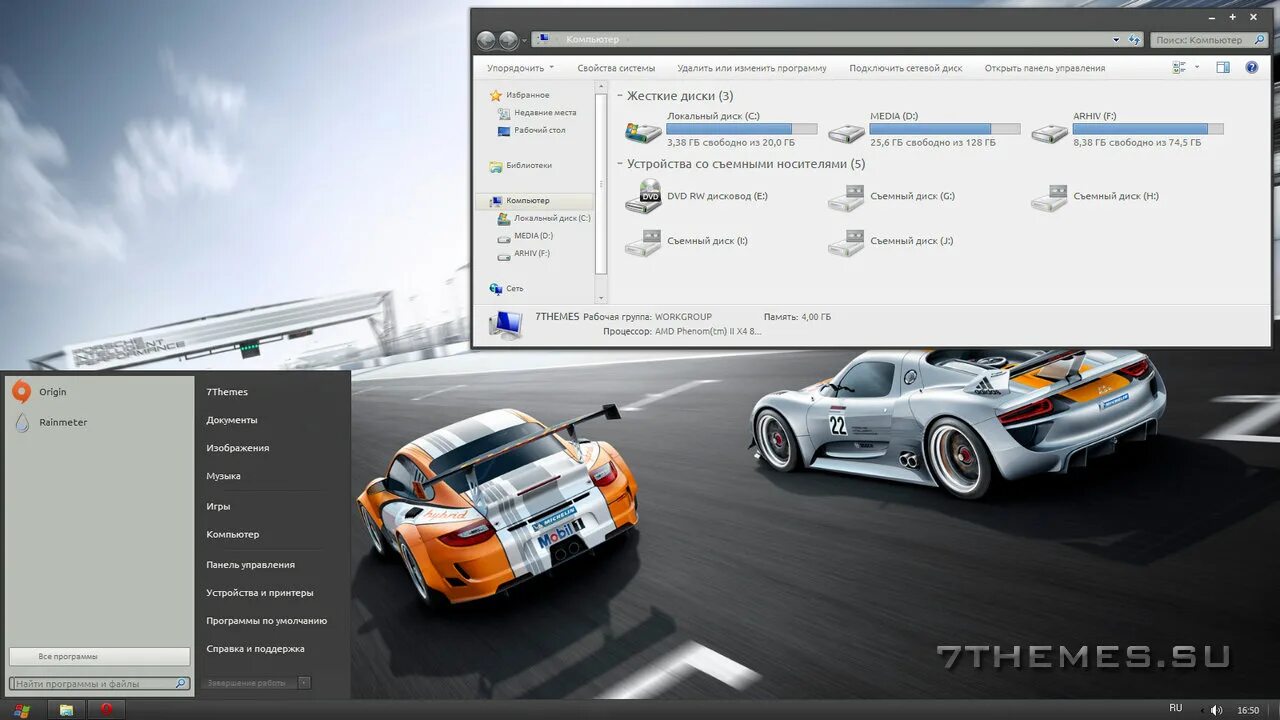Open the Origin app from Start menu
This screenshot has width=1280, height=720.
coord(40,392)
